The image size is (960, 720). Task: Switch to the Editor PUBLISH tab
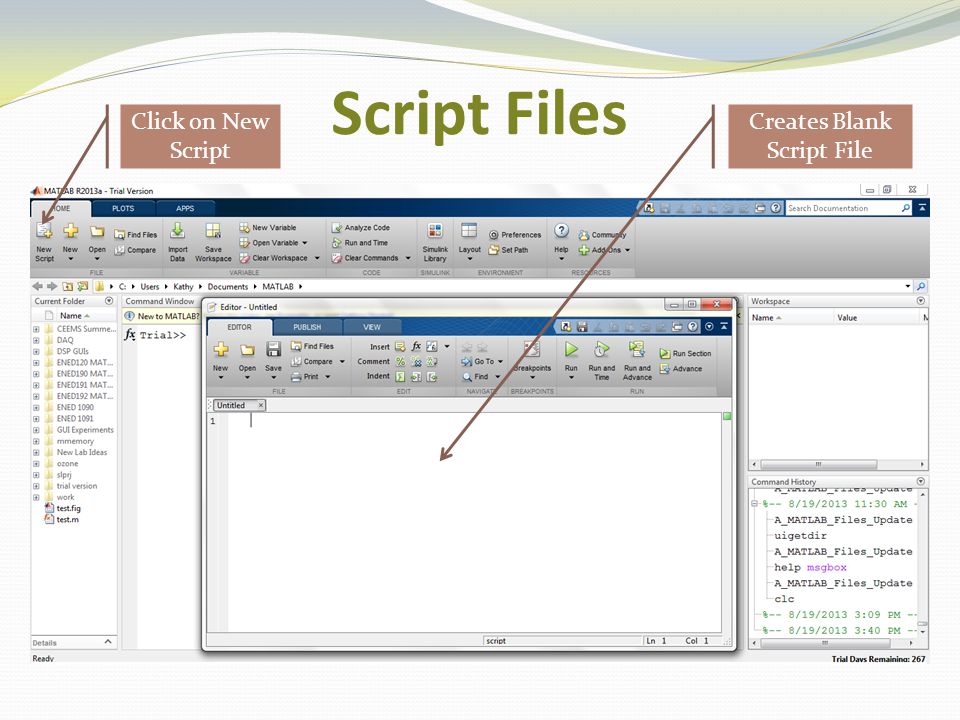pyautogui.click(x=307, y=327)
